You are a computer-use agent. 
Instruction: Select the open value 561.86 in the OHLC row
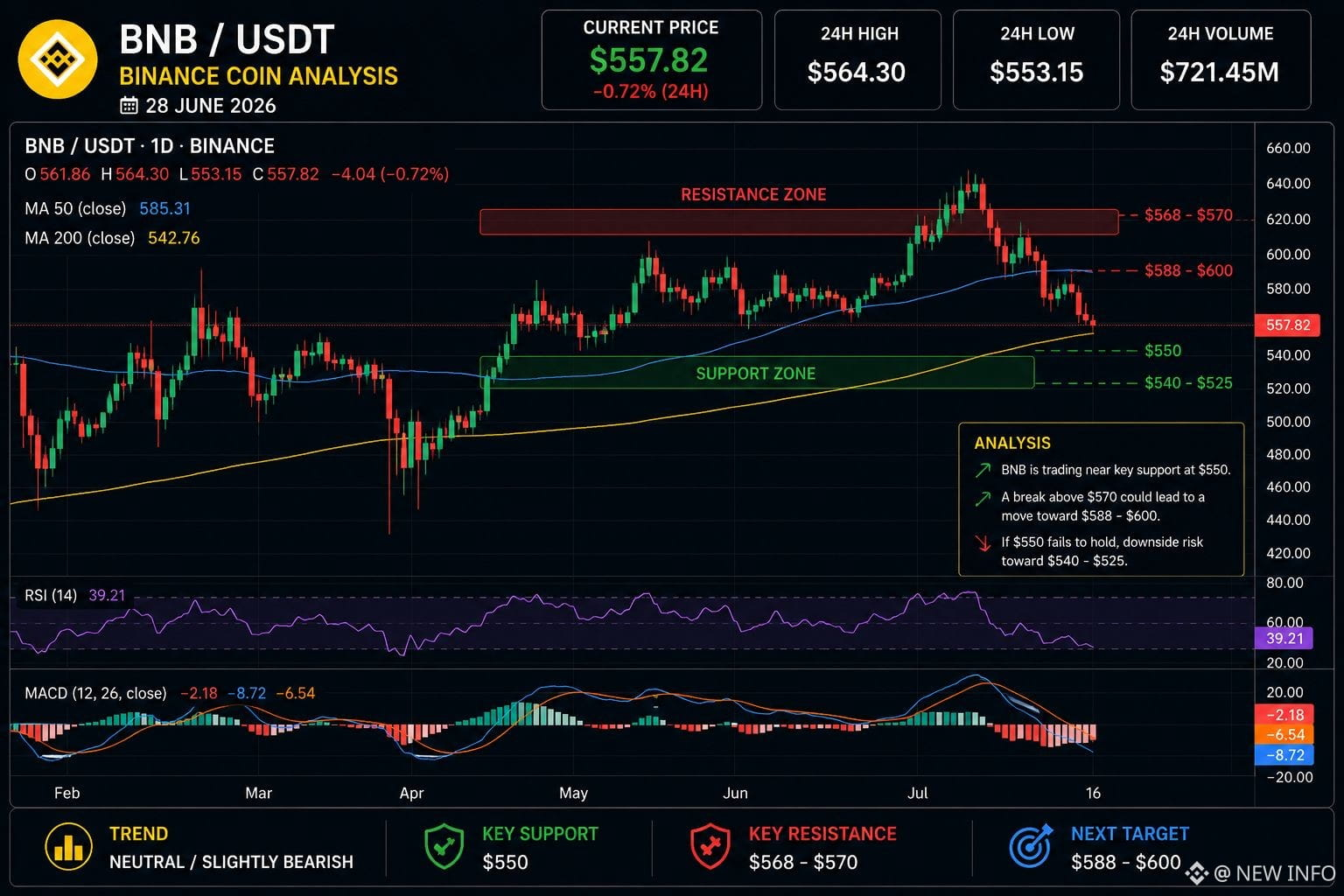coord(65,174)
